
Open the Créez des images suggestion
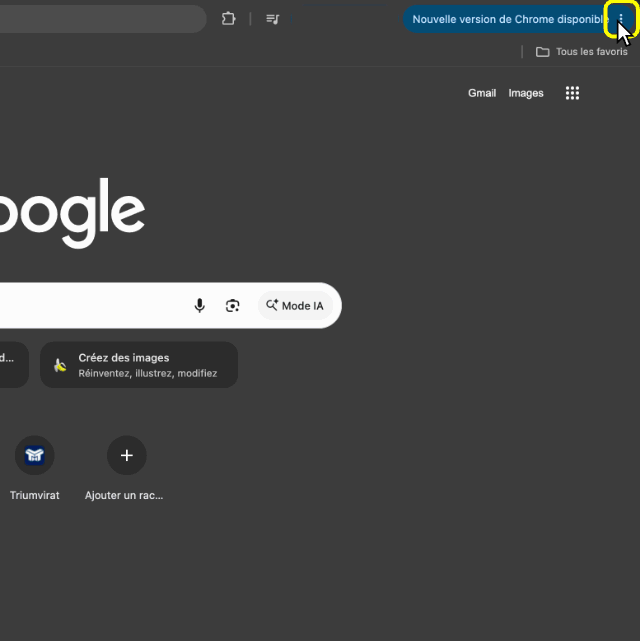139,365
